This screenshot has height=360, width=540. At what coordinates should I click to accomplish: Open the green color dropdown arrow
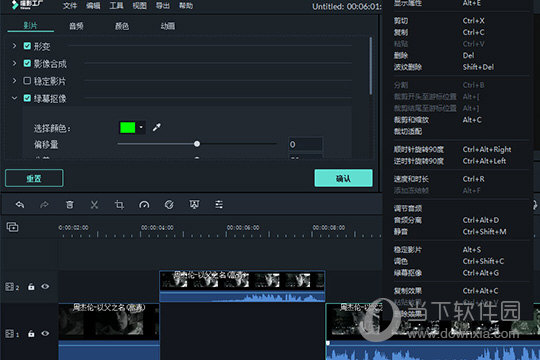[141, 127]
